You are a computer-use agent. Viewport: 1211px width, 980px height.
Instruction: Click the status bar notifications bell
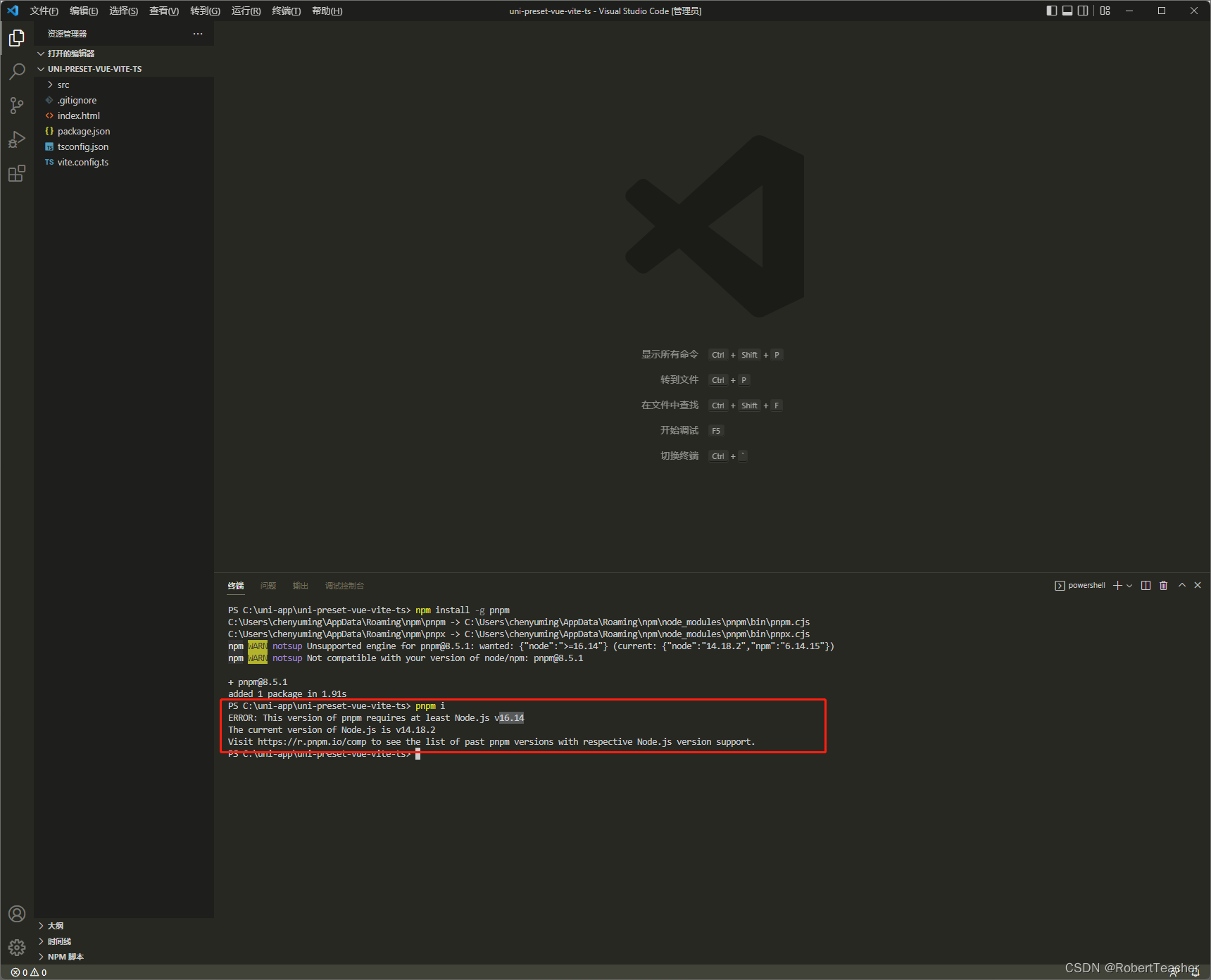pos(1195,972)
